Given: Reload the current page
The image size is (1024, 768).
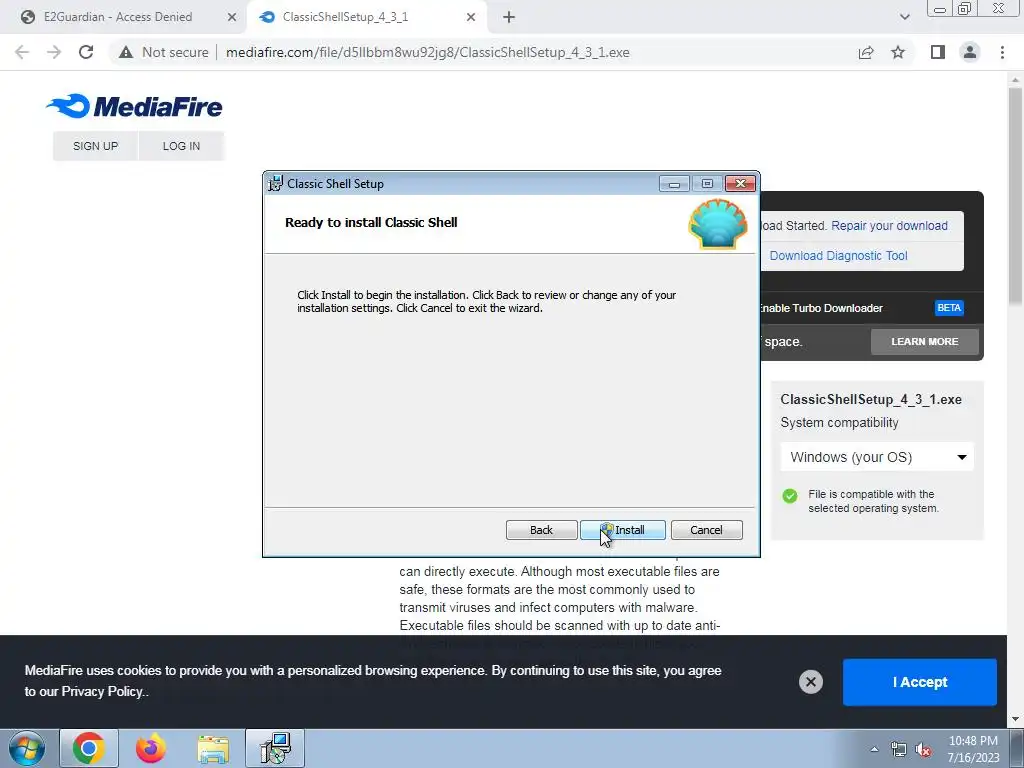Looking at the screenshot, I should pyautogui.click(x=86, y=52).
